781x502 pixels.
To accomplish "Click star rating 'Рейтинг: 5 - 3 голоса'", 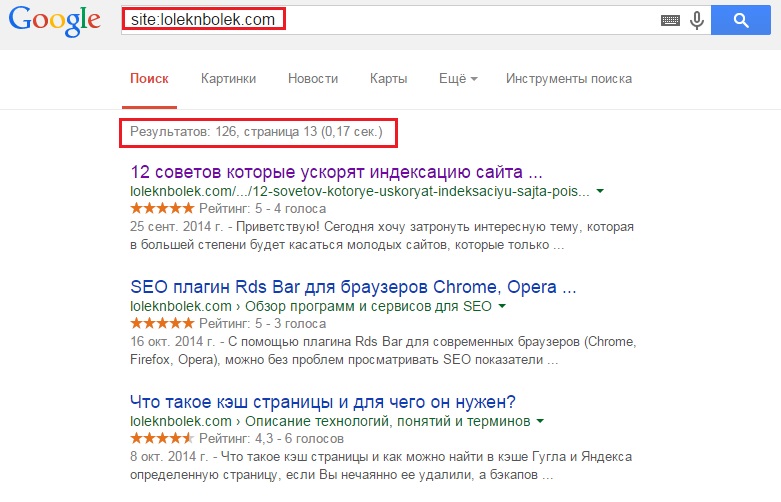I will (228, 324).
